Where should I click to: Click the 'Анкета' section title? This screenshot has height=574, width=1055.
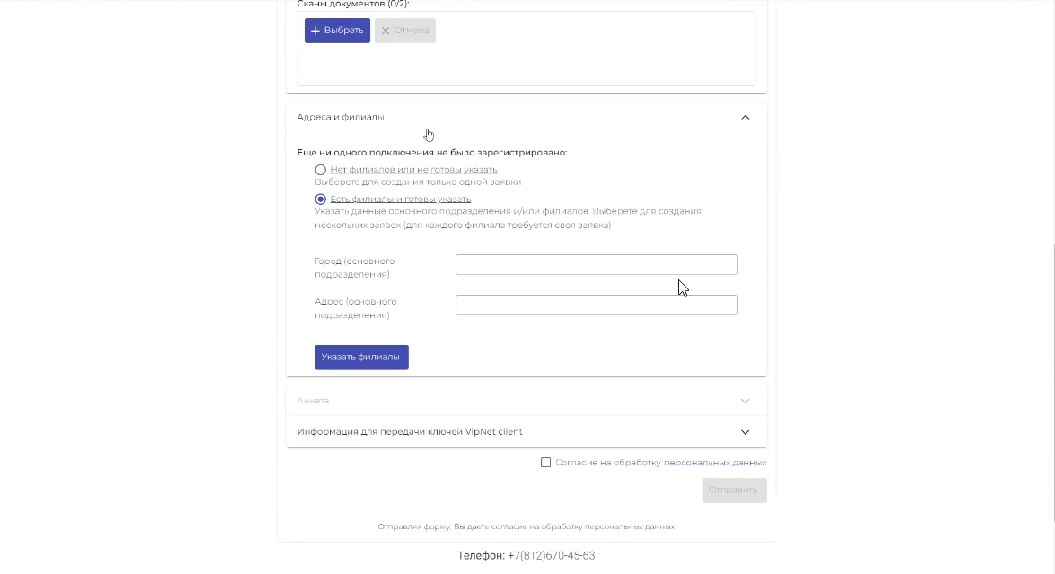pos(313,400)
